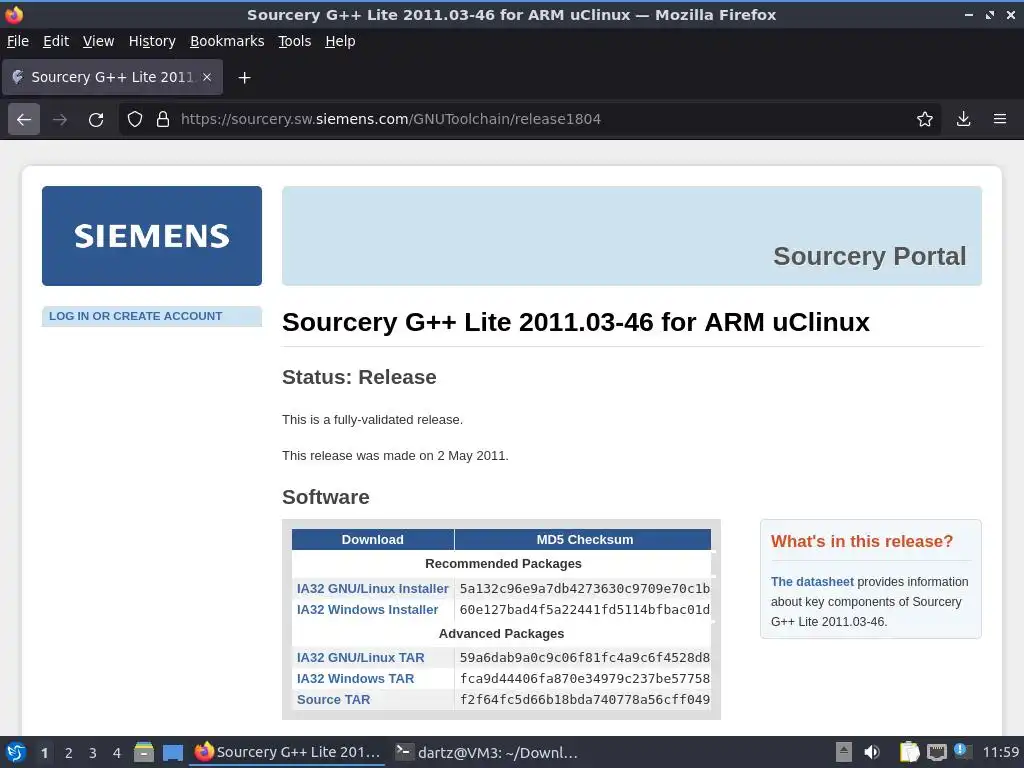Open the file manager taskbar icon
Screen dimensions: 1024x768
tap(144, 752)
